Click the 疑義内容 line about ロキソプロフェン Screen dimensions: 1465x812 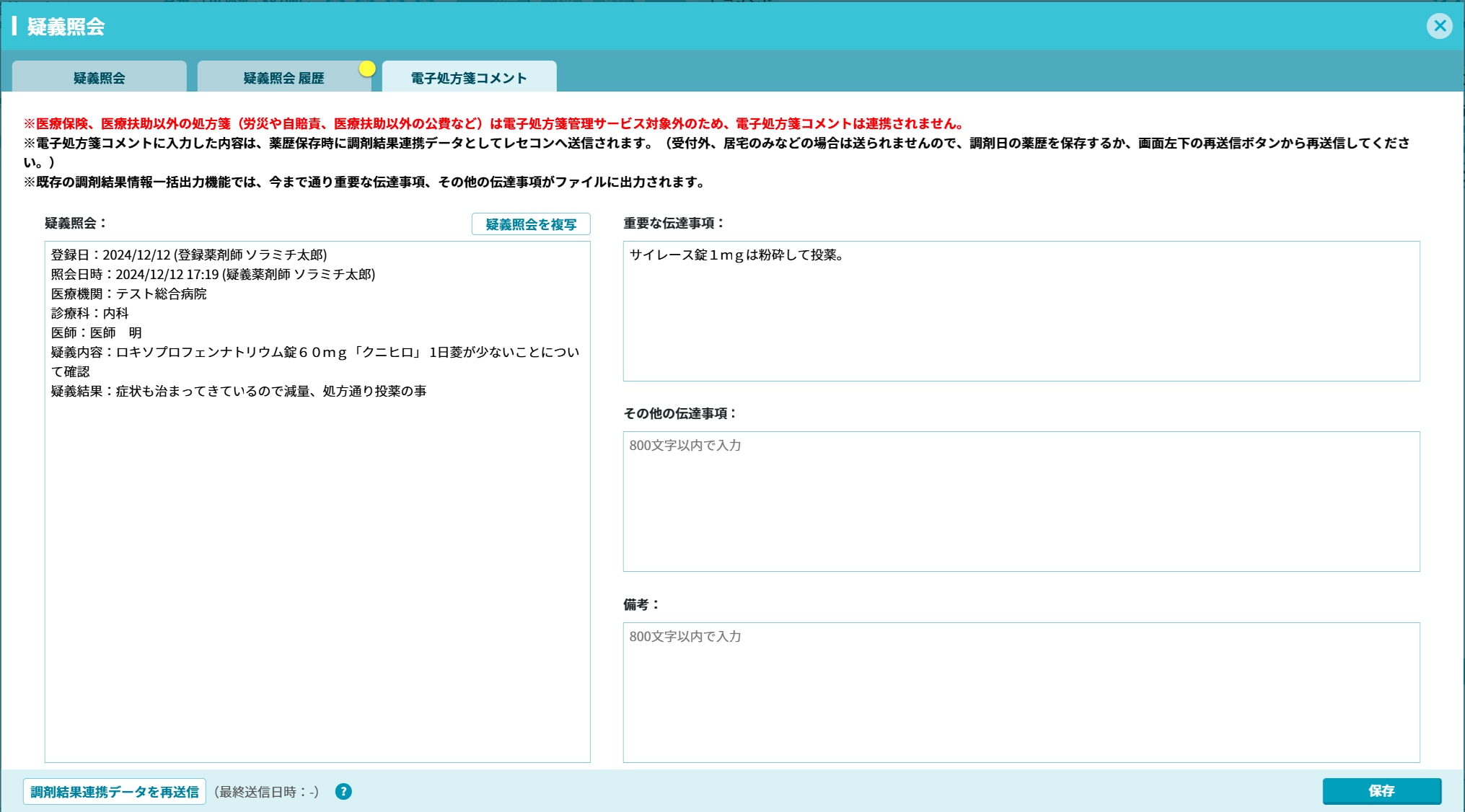pos(314,352)
